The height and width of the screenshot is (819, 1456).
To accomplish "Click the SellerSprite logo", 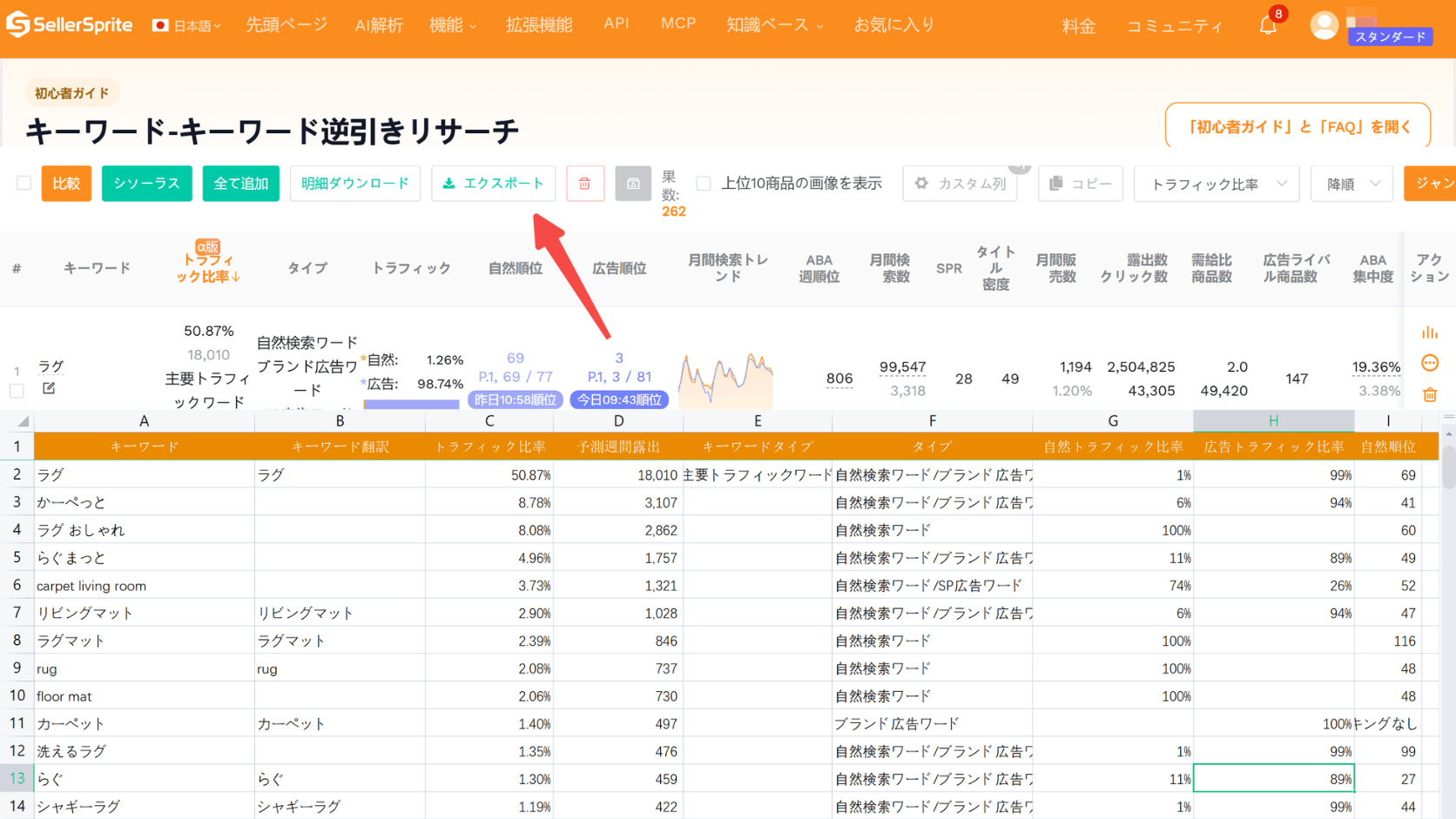I will click(70, 24).
